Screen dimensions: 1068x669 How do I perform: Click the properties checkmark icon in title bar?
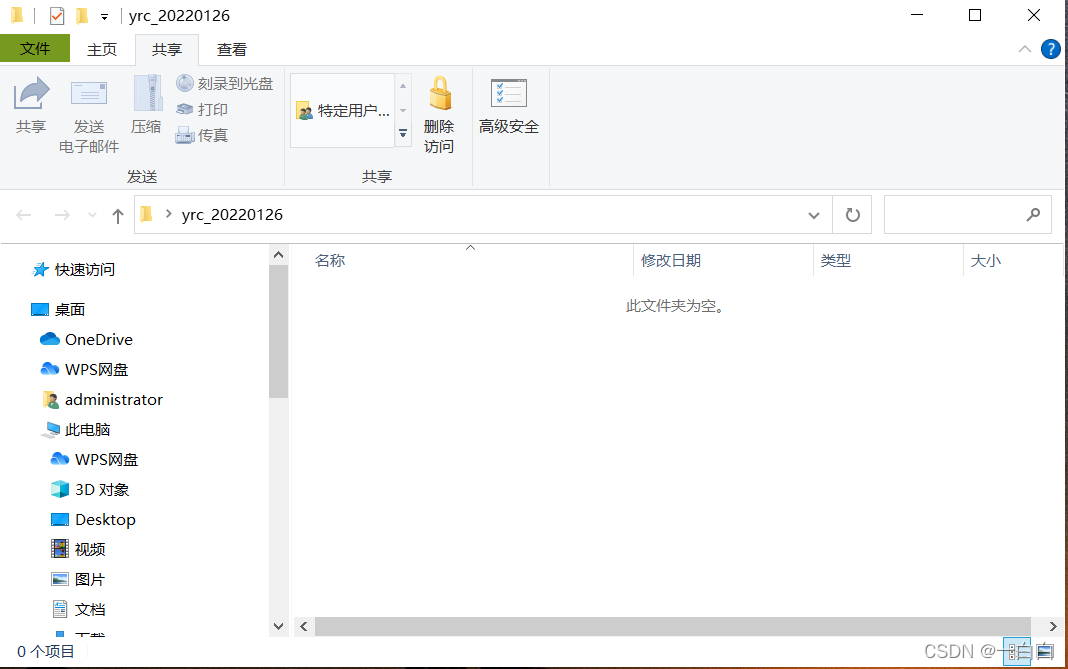[57, 15]
